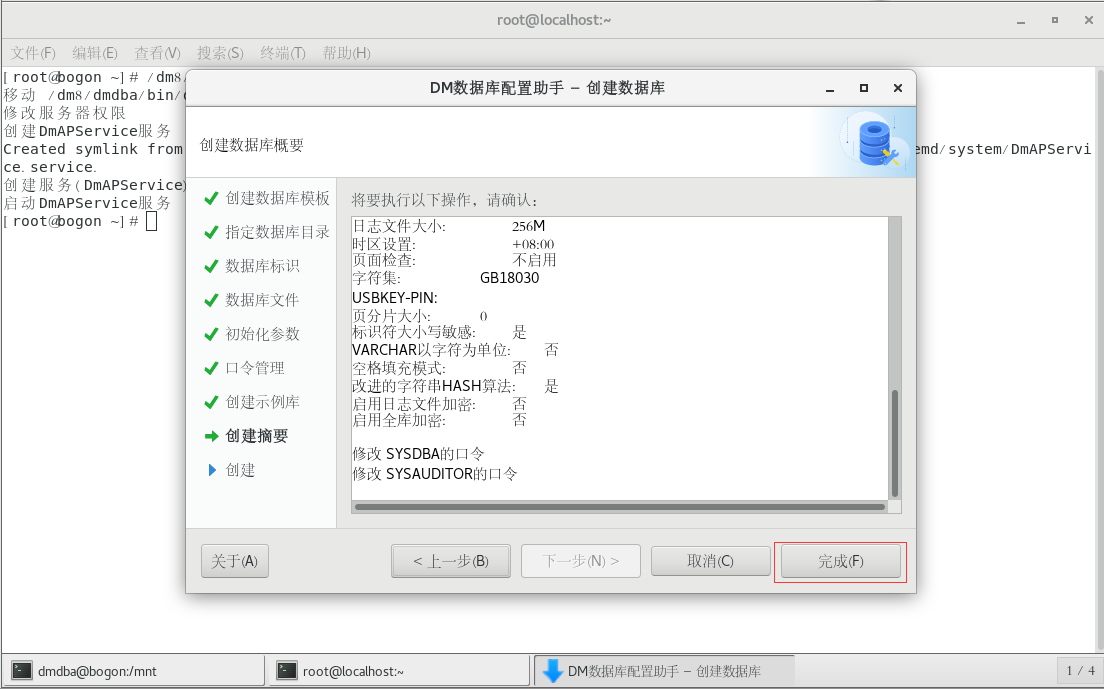Click blue triangle beside 创建 step
This screenshot has width=1104, height=690.
[212, 470]
